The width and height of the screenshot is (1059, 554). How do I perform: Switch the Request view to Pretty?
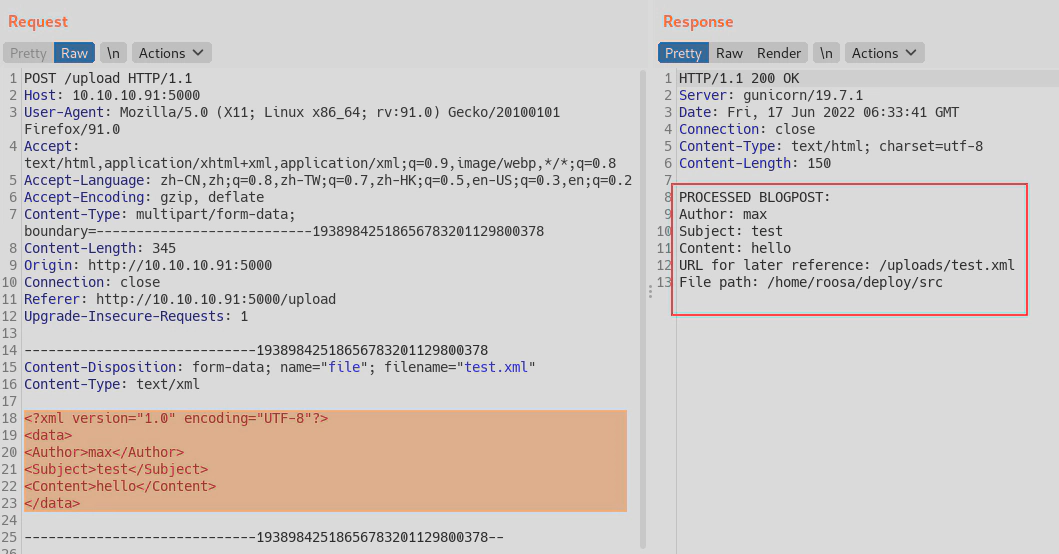coord(28,53)
